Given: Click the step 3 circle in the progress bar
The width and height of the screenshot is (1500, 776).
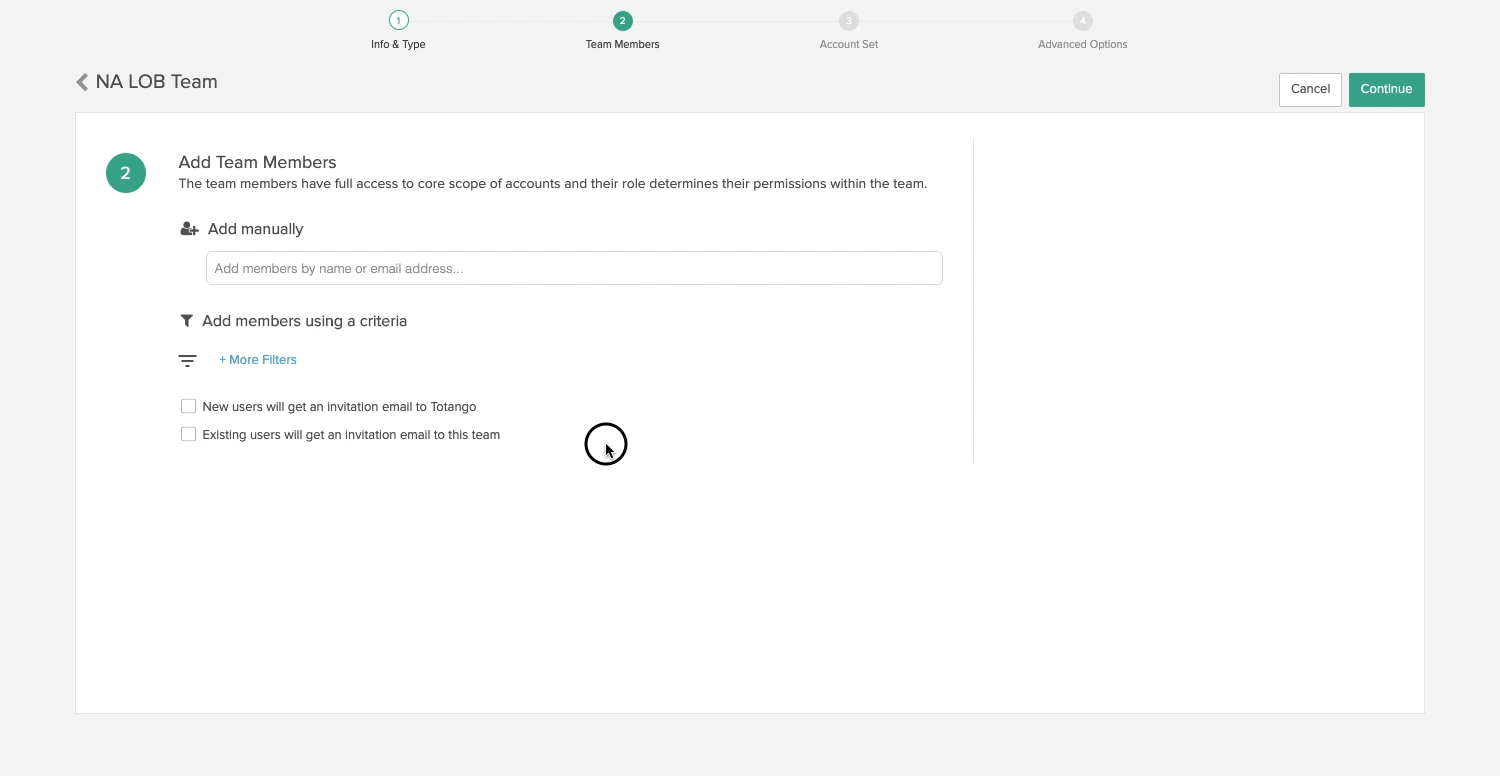Looking at the screenshot, I should [x=848, y=20].
